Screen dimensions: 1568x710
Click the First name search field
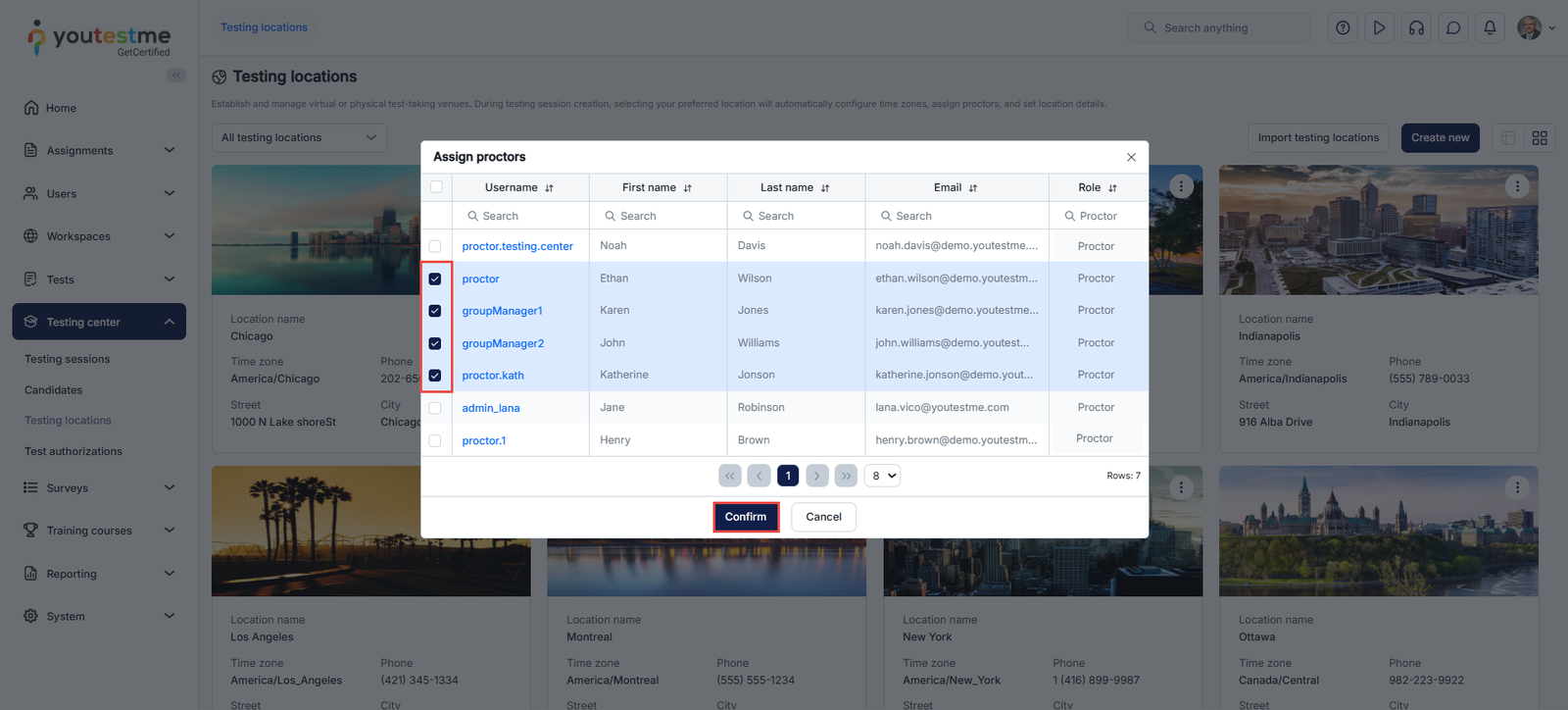(x=659, y=216)
